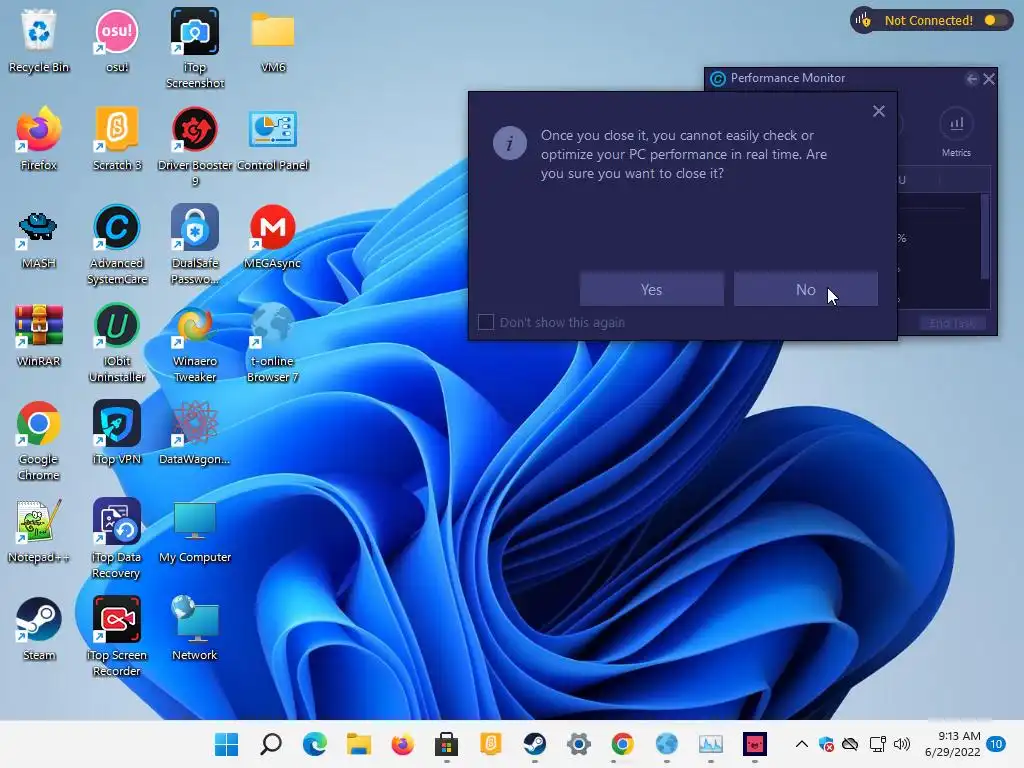Open the Recycle Bin icon
This screenshot has height=768, width=1024.
pyautogui.click(x=39, y=41)
